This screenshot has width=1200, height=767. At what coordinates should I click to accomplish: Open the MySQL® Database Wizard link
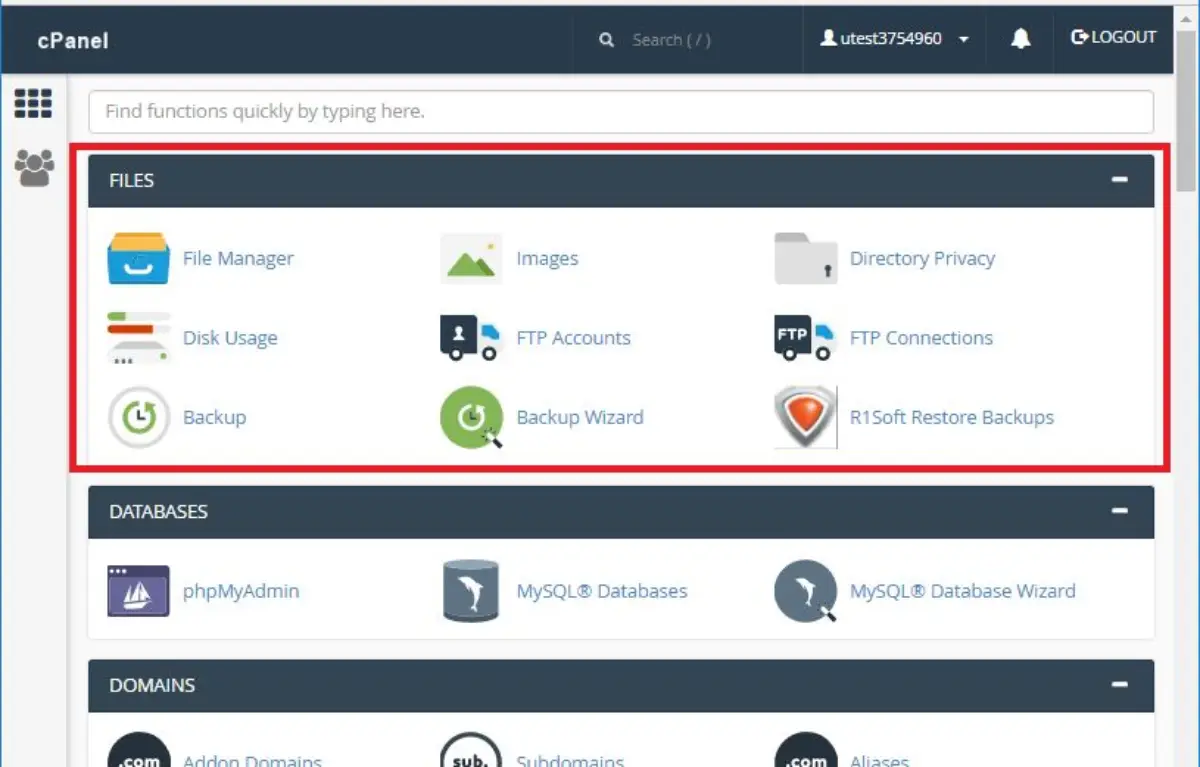click(963, 591)
